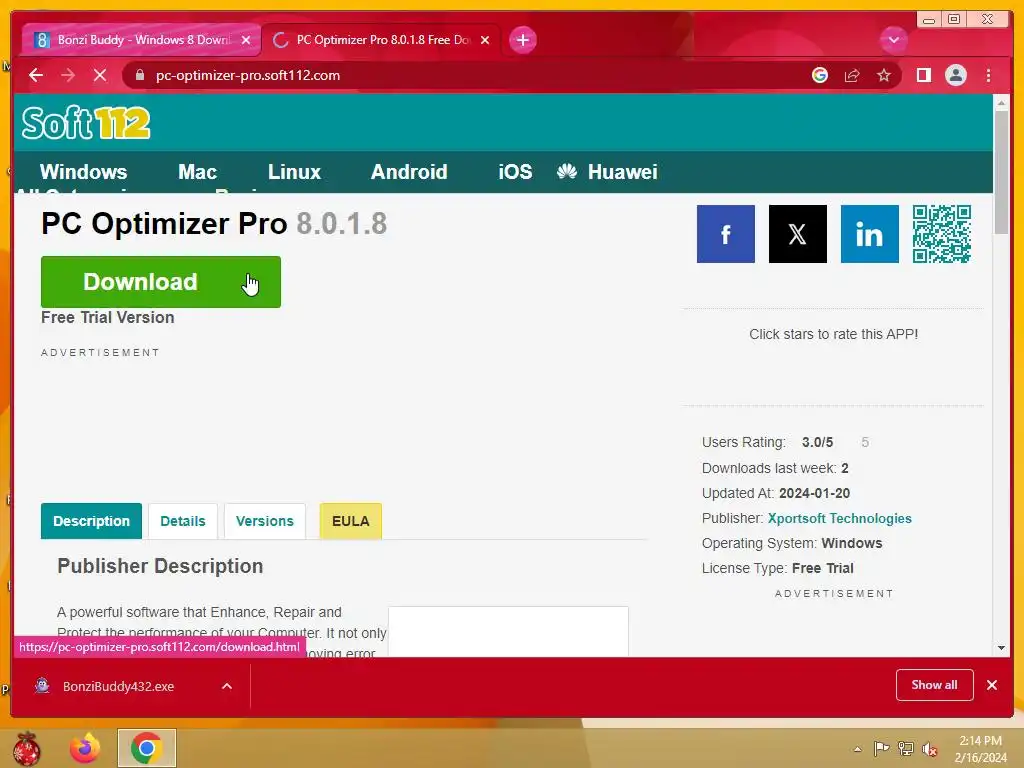The height and width of the screenshot is (768, 1024).
Task: Open downloaded BonziBuddy432.exe file
Action: pos(119,686)
